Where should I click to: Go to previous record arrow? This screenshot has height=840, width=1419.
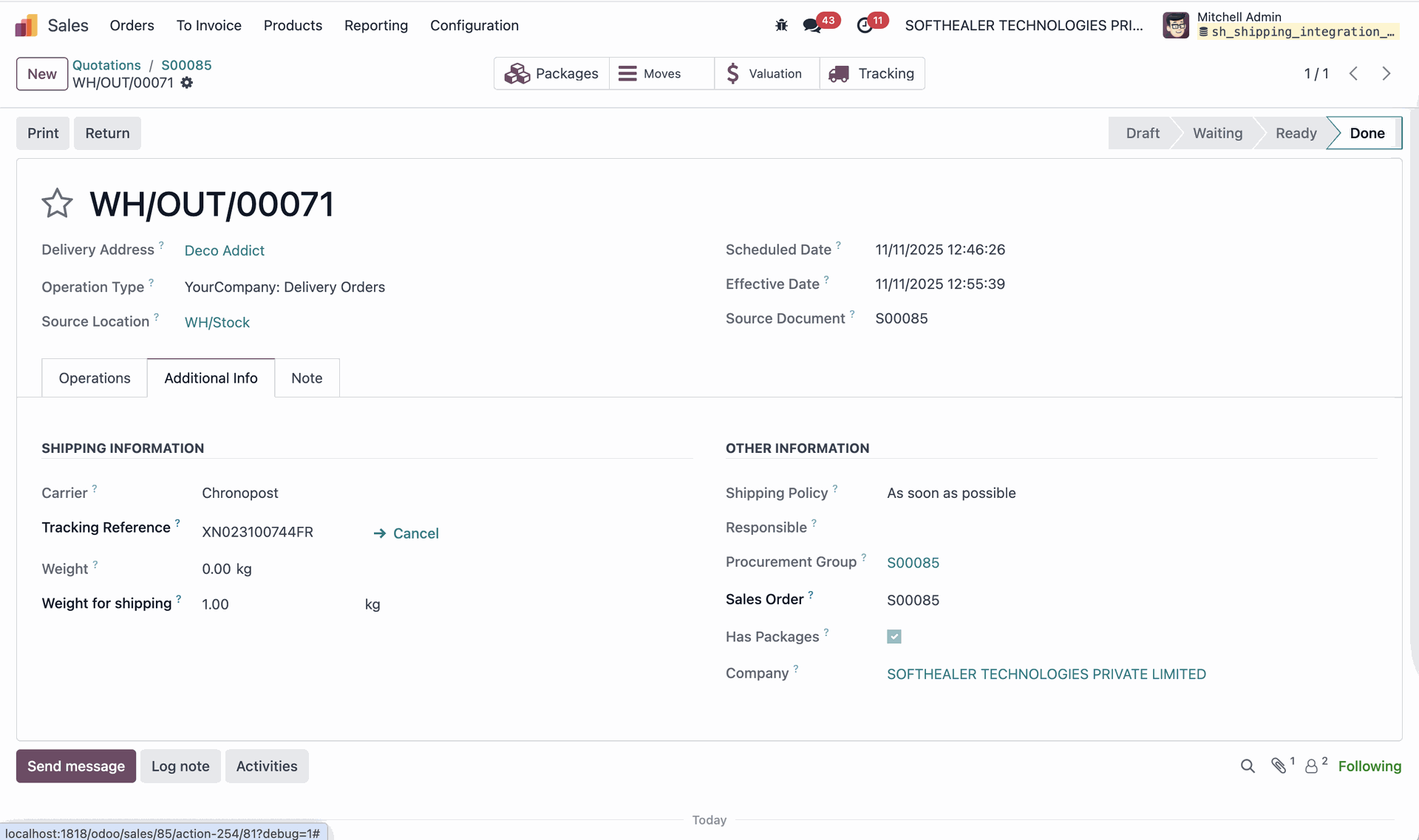[1353, 73]
